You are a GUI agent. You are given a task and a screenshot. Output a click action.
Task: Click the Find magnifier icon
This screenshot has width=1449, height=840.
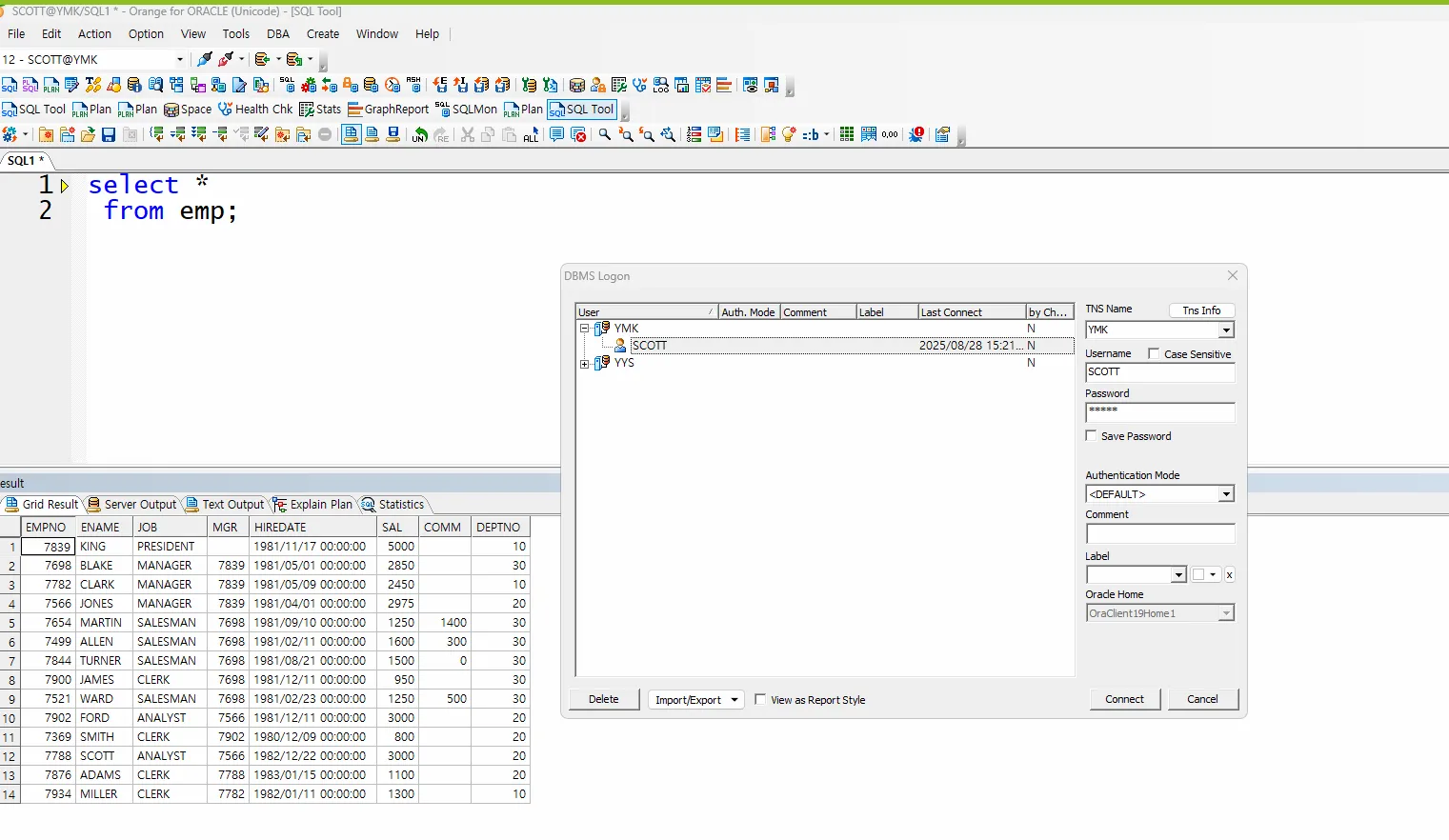coord(604,135)
